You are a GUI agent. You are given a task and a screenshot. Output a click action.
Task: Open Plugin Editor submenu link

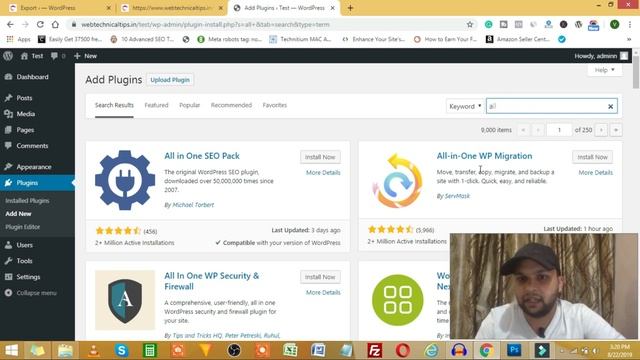(22, 227)
